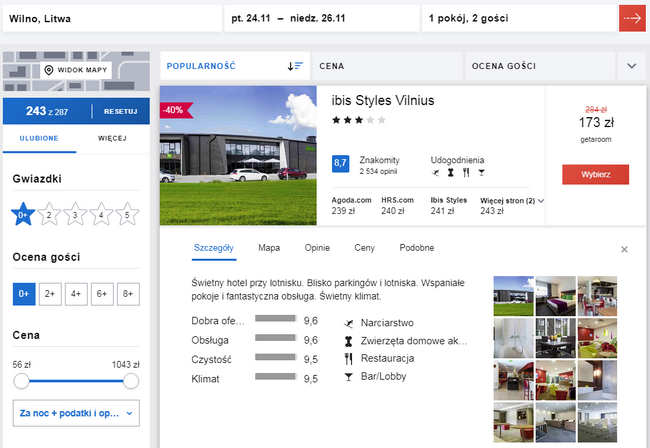This screenshot has width=650, height=448.
Task: Expand more sort options chevron
Action: click(x=631, y=66)
